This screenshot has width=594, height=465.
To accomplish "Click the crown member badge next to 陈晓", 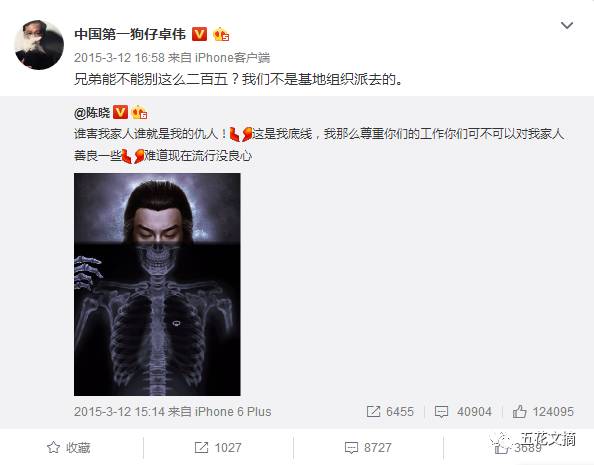I will [x=139, y=112].
